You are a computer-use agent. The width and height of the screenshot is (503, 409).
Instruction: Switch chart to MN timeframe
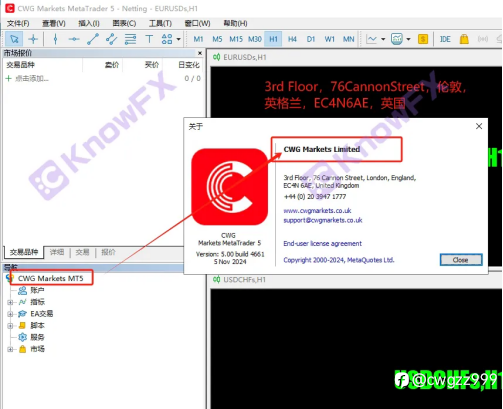coord(349,39)
